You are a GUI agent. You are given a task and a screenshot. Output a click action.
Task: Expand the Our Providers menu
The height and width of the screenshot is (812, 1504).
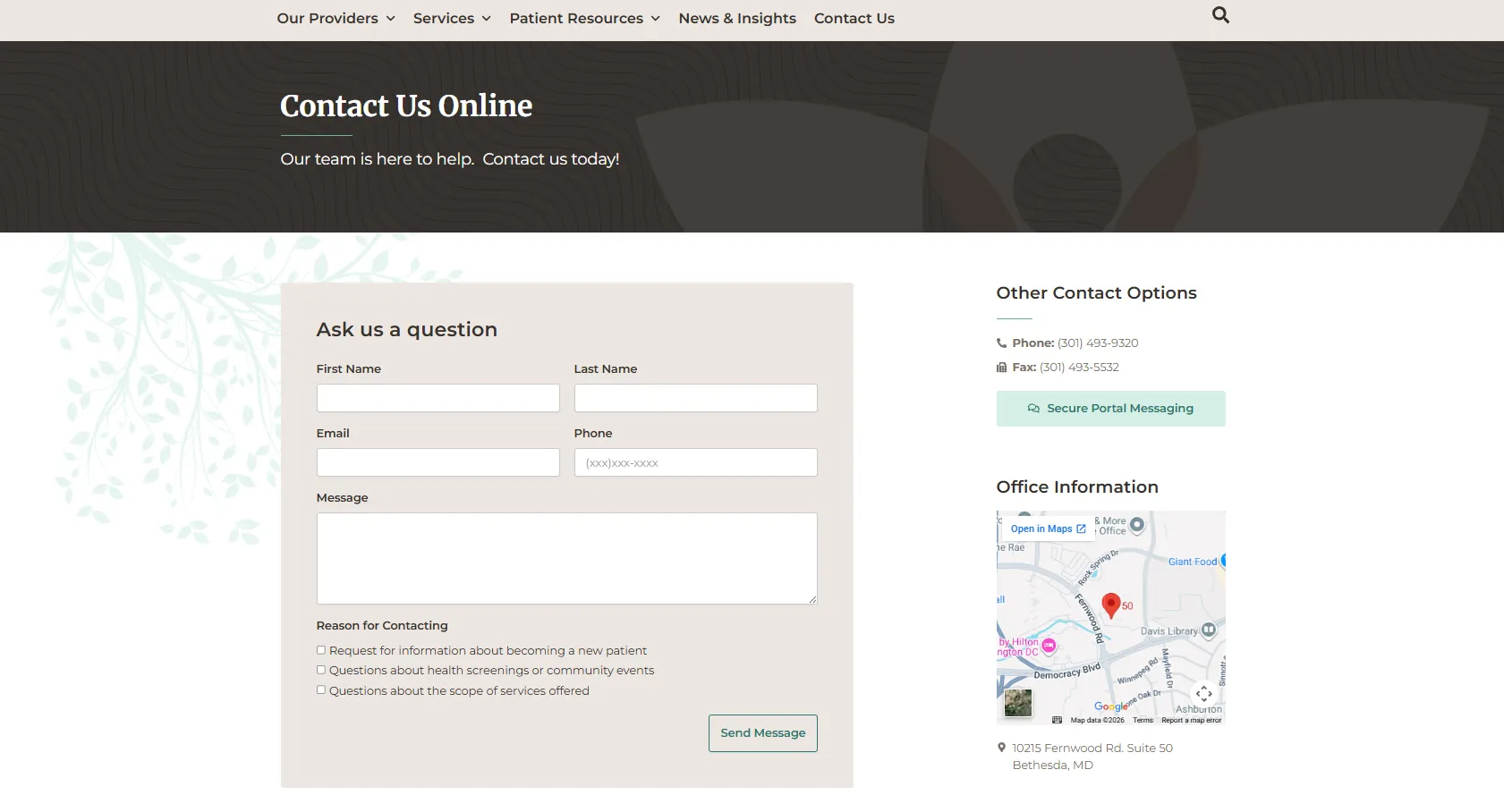point(336,18)
